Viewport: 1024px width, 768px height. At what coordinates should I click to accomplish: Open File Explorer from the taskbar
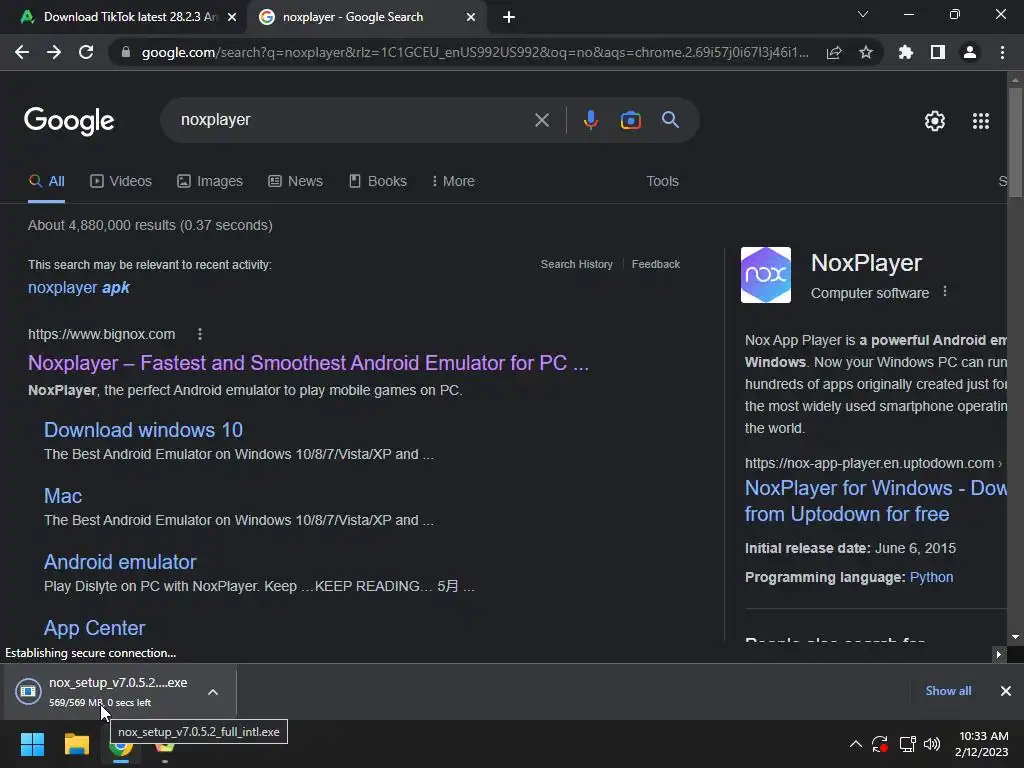click(x=76, y=744)
